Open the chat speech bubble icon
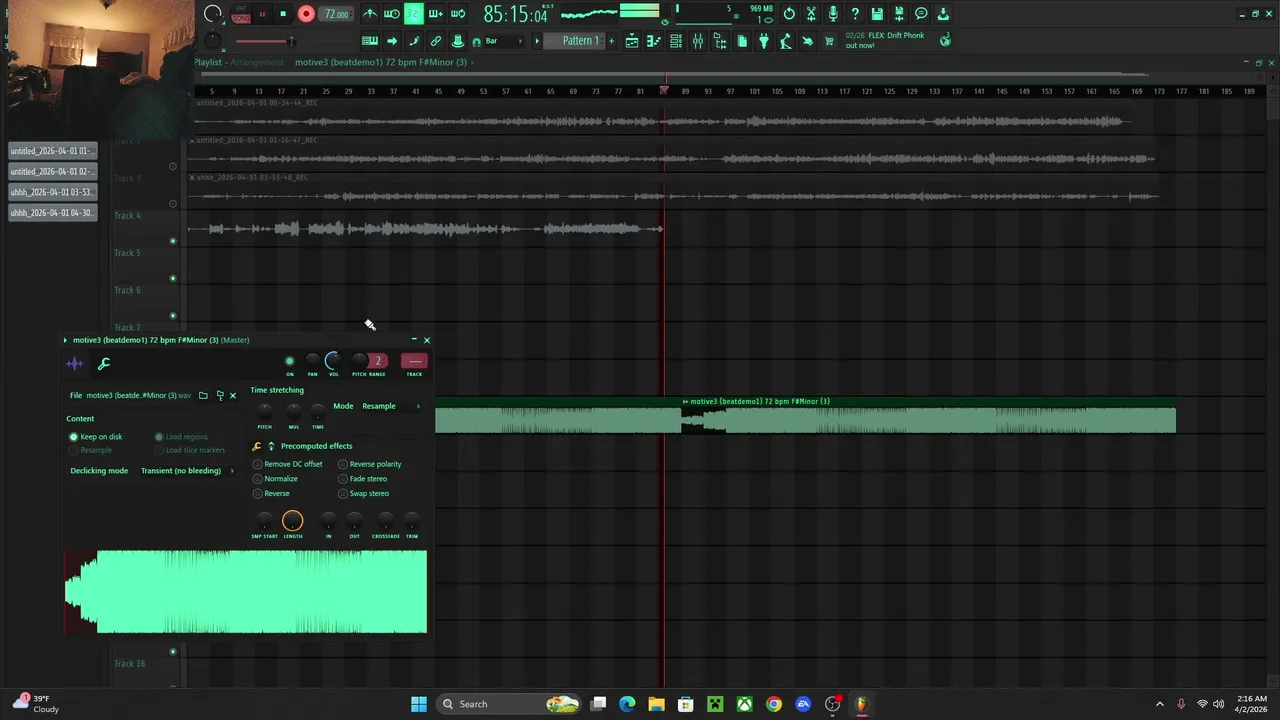The image size is (1280, 720). tap(921, 14)
